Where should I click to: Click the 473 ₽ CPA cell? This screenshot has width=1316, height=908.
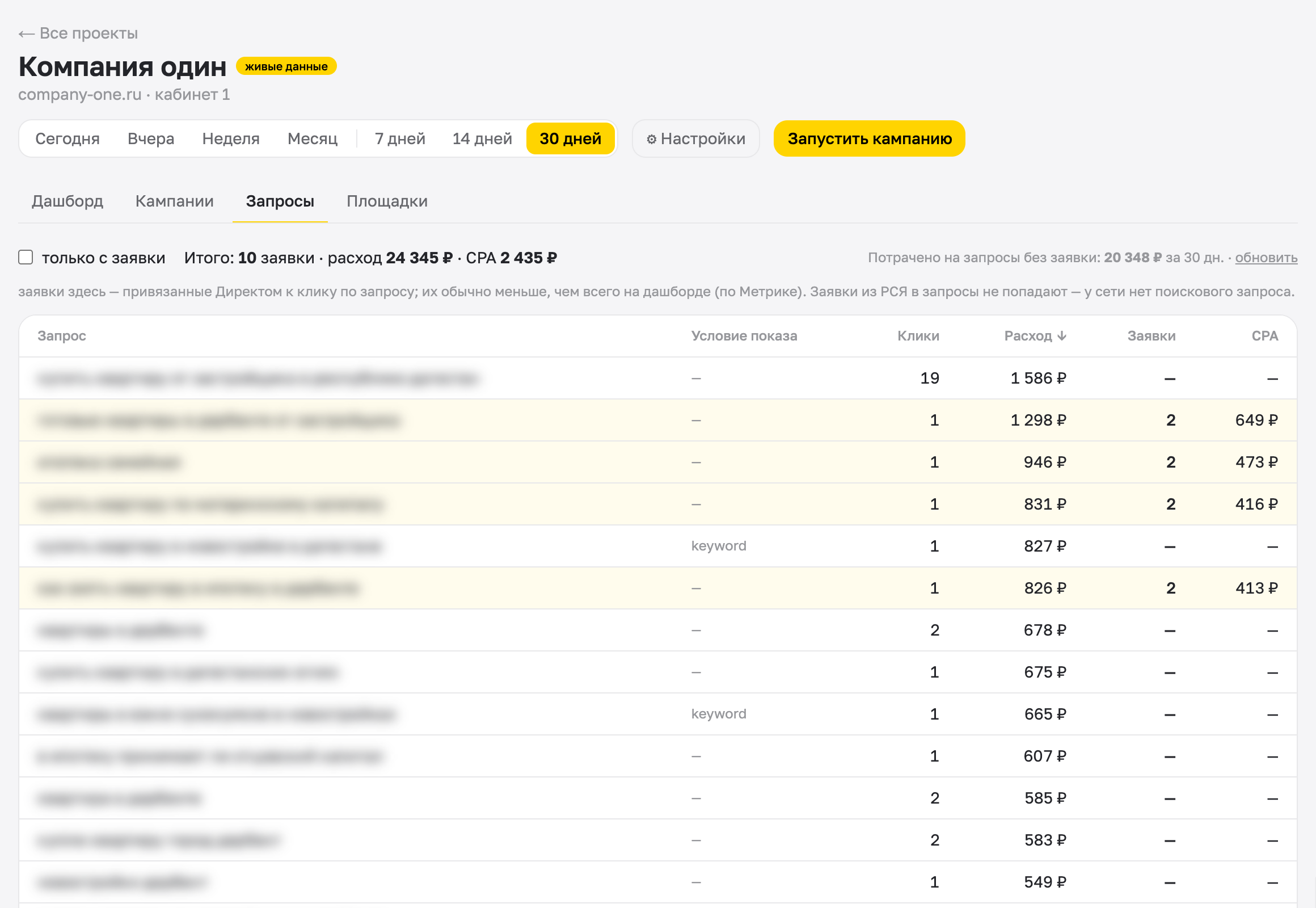[x=1256, y=462]
